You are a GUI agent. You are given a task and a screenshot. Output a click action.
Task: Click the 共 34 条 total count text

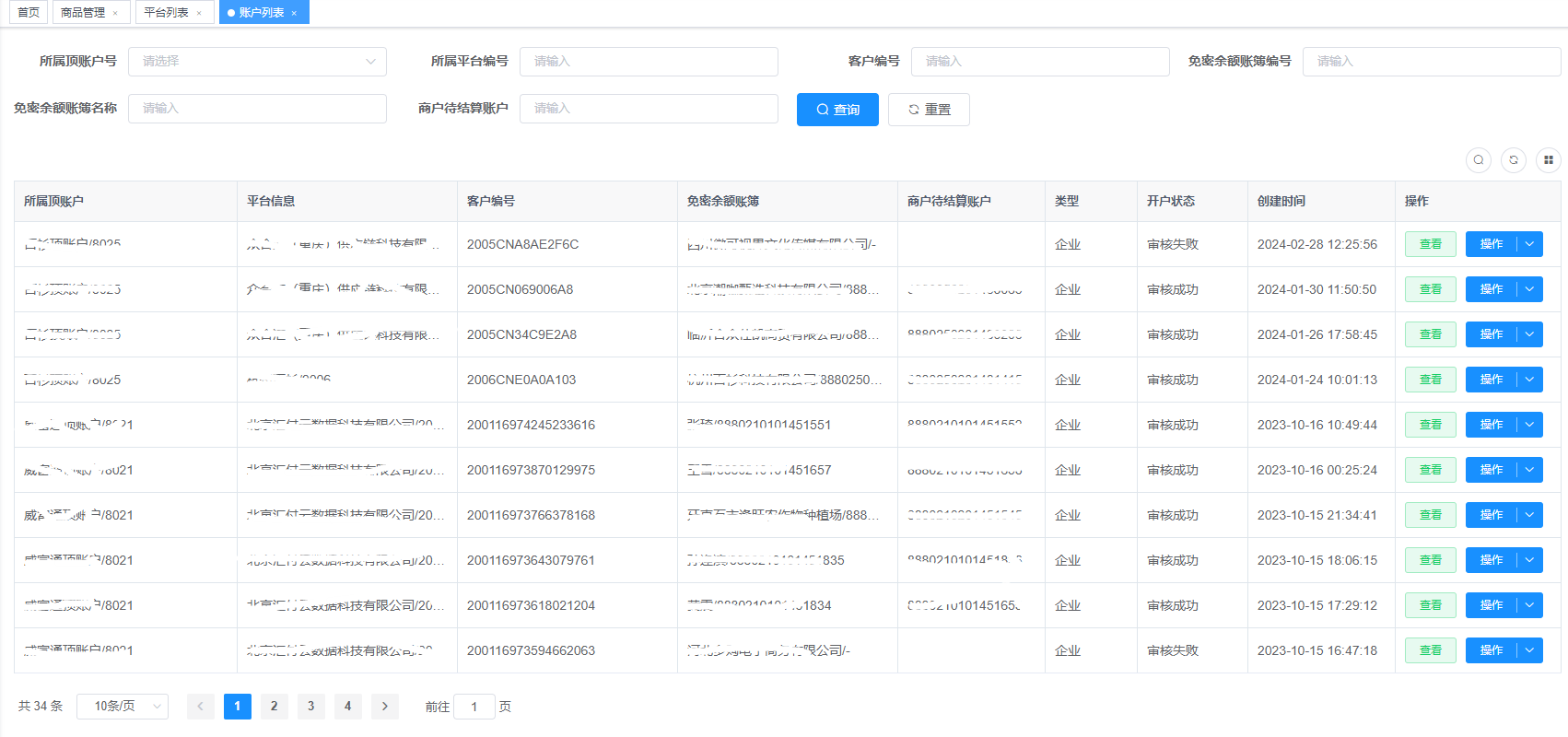point(41,707)
